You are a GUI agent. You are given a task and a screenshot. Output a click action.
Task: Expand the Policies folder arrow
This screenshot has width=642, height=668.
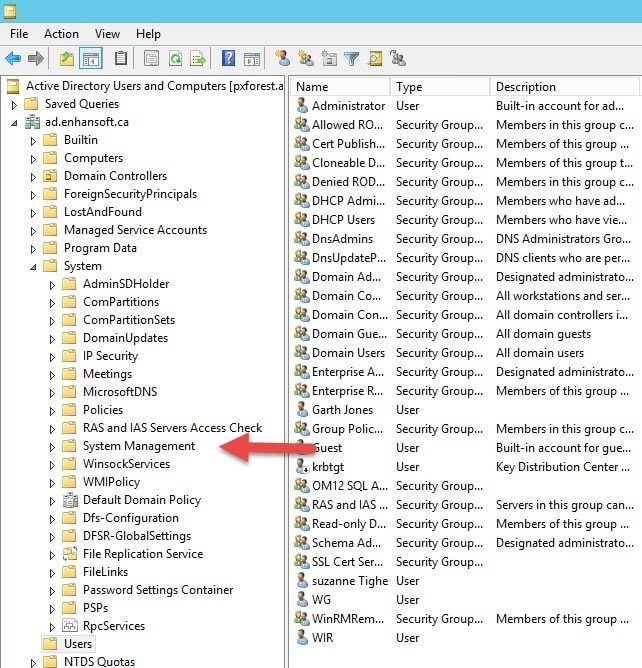[x=52, y=410]
